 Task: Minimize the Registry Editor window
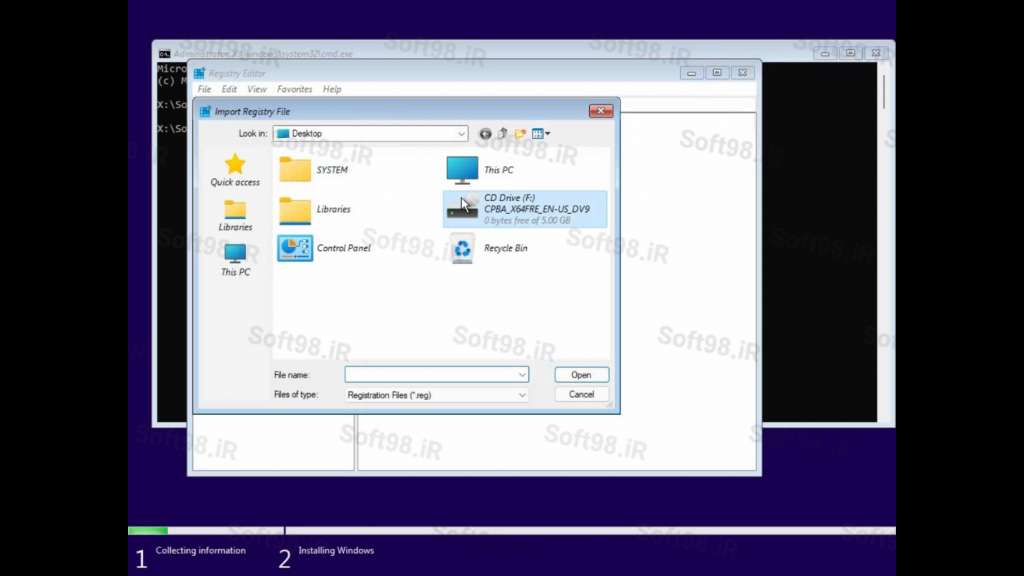point(692,73)
